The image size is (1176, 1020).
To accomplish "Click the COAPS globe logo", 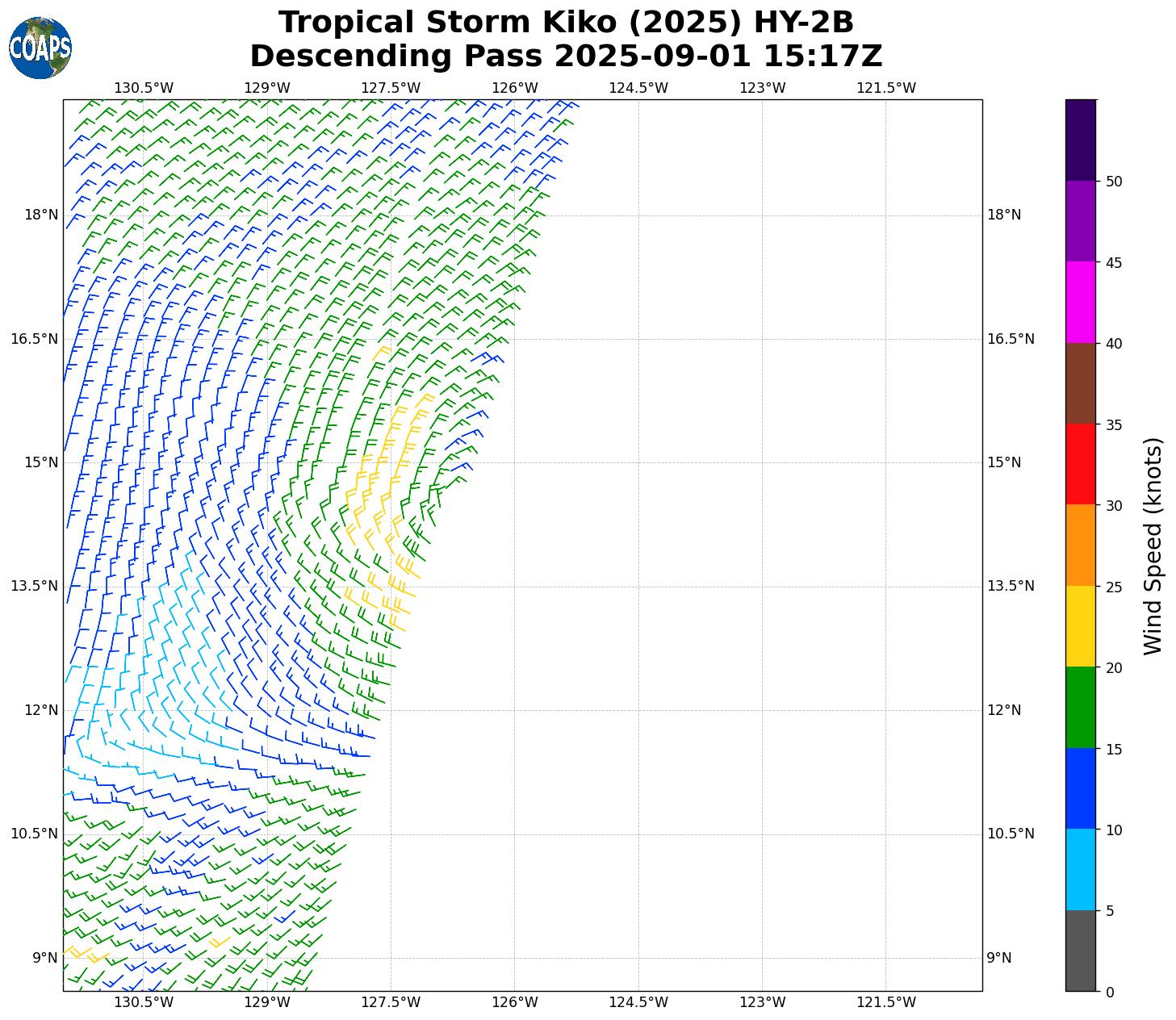I will (40, 48).
